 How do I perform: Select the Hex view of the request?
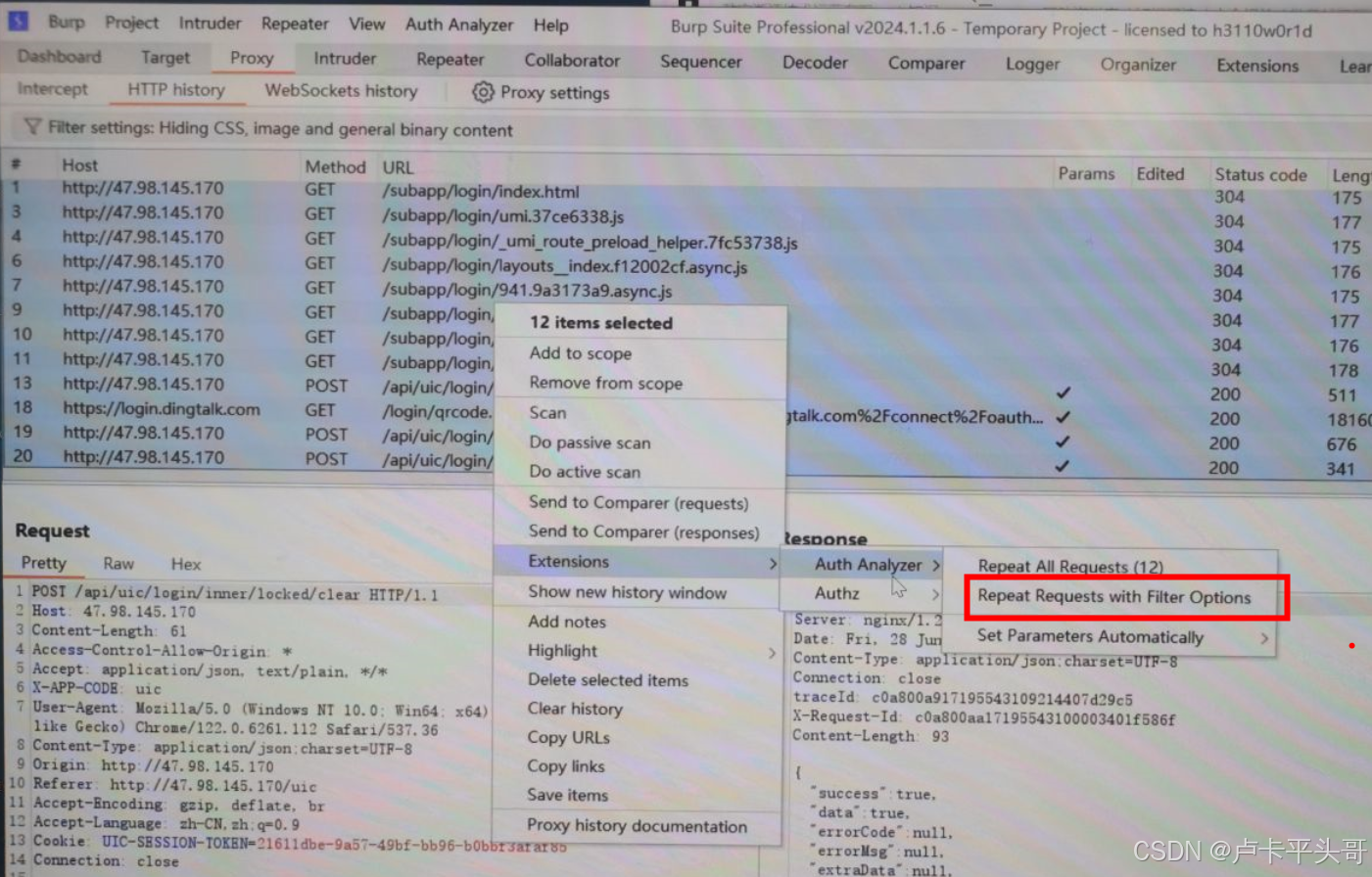(x=185, y=564)
